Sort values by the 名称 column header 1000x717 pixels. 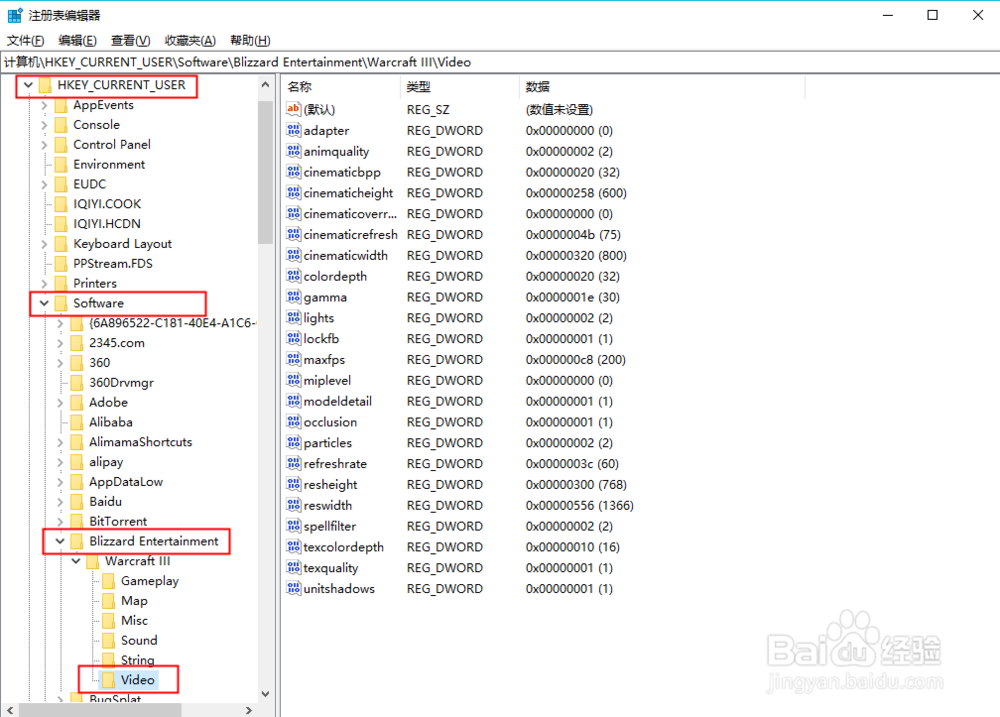coord(341,87)
